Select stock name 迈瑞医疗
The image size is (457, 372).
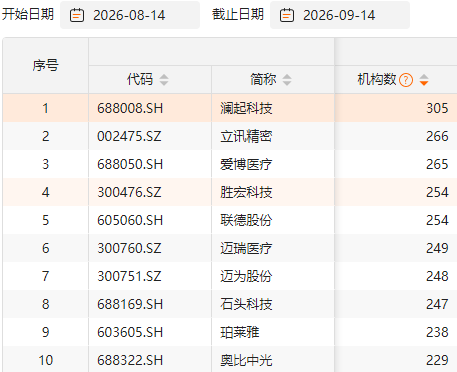click(246, 248)
